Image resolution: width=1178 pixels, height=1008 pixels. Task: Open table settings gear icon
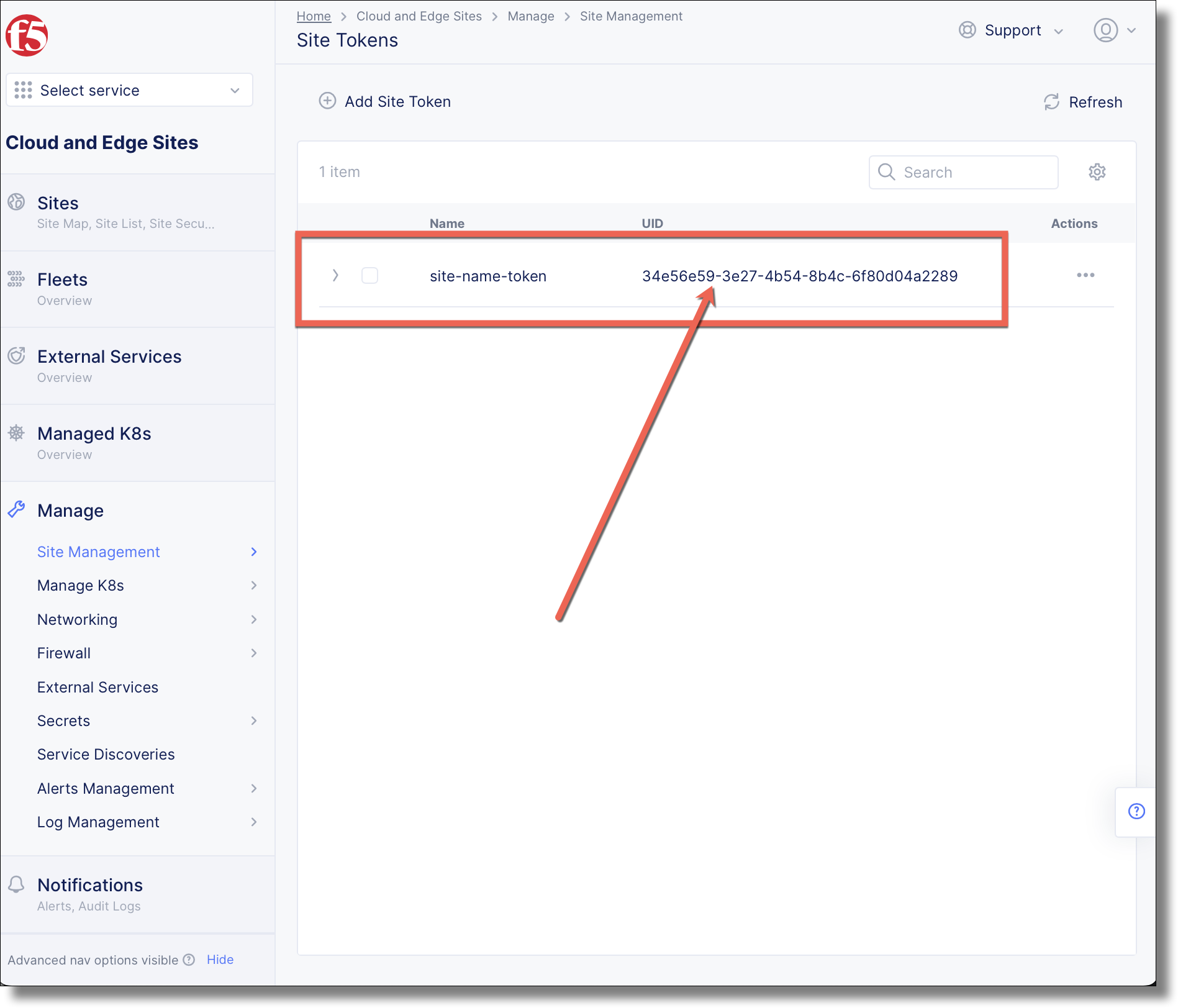[1097, 172]
